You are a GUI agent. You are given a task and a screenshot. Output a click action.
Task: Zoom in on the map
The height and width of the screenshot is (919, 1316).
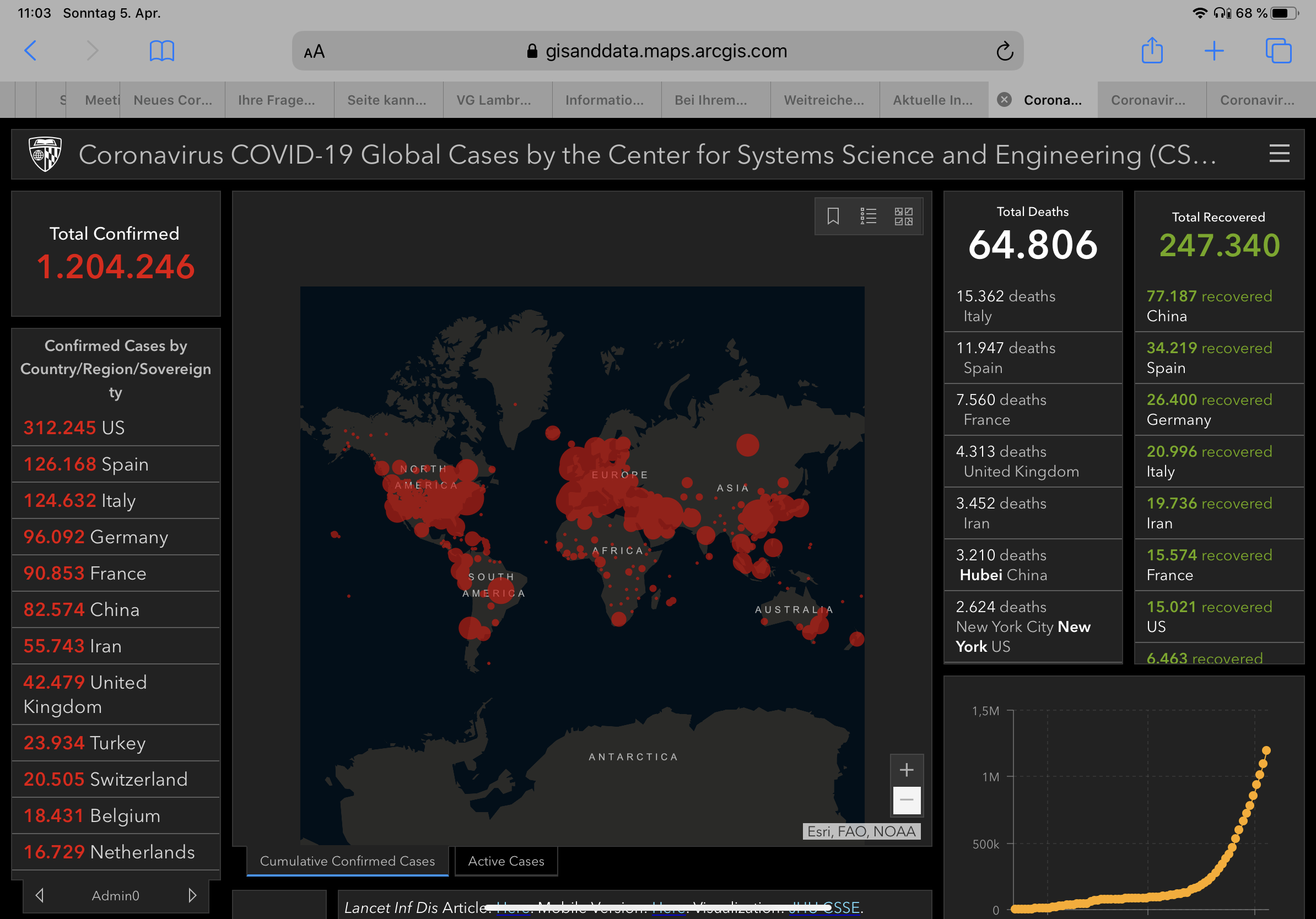(x=906, y=770)
